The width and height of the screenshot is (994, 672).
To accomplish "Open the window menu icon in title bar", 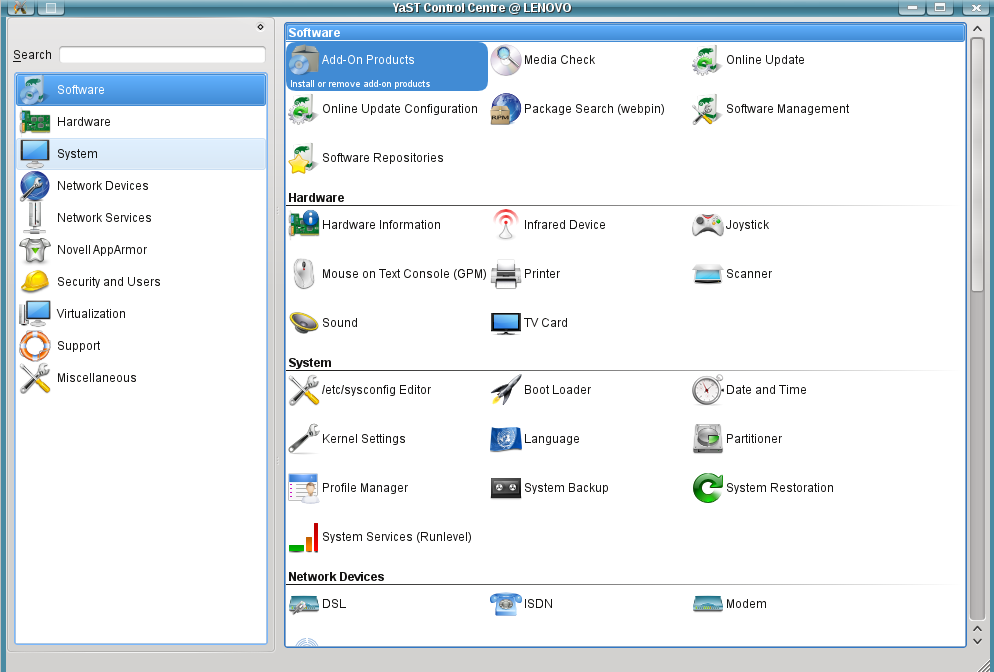I will click(x=20, y=8).
